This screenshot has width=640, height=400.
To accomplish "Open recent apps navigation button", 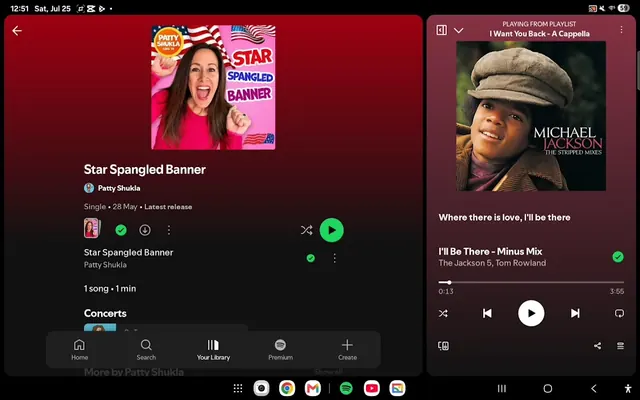I will coord(502,388).
